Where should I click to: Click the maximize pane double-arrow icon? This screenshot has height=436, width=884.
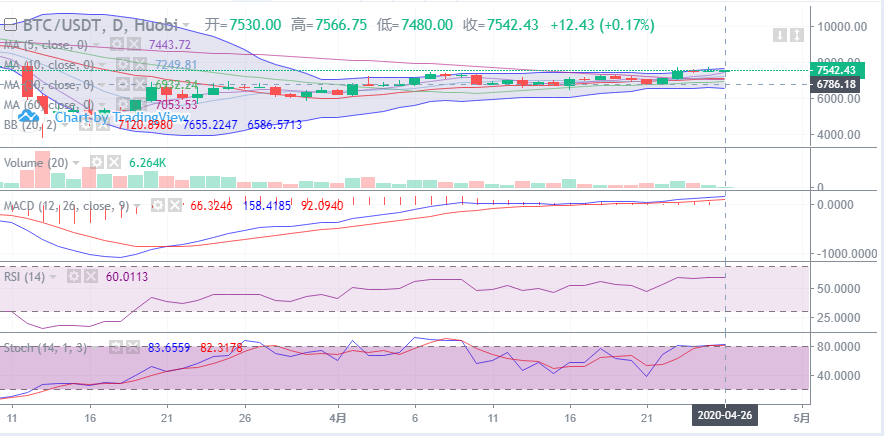click(797, 36)
